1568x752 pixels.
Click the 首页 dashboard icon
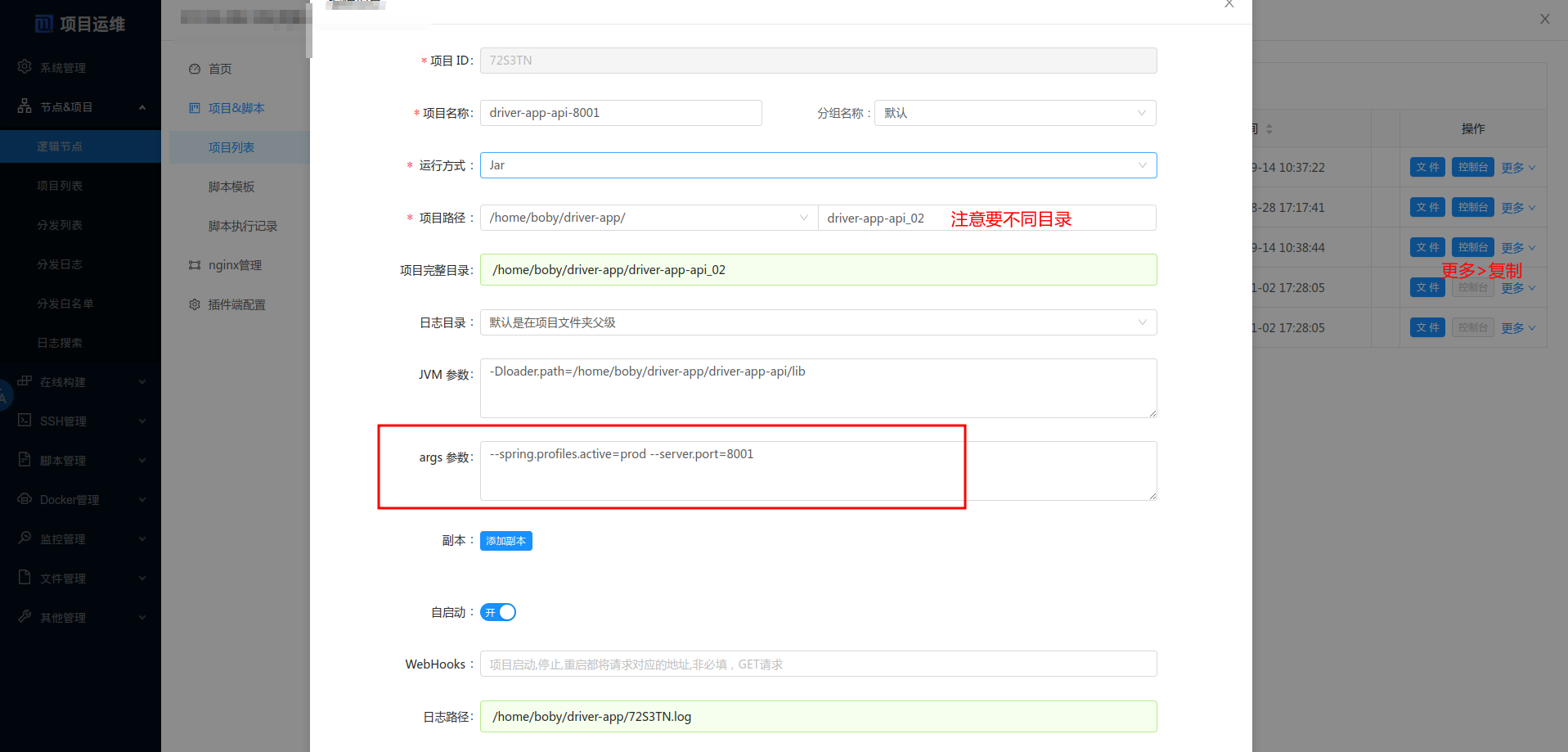[x=195, y=69]
